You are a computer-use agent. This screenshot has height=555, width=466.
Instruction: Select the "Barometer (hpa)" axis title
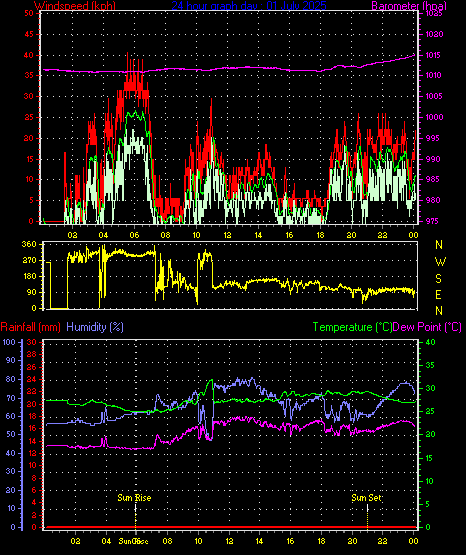[409, 6]
